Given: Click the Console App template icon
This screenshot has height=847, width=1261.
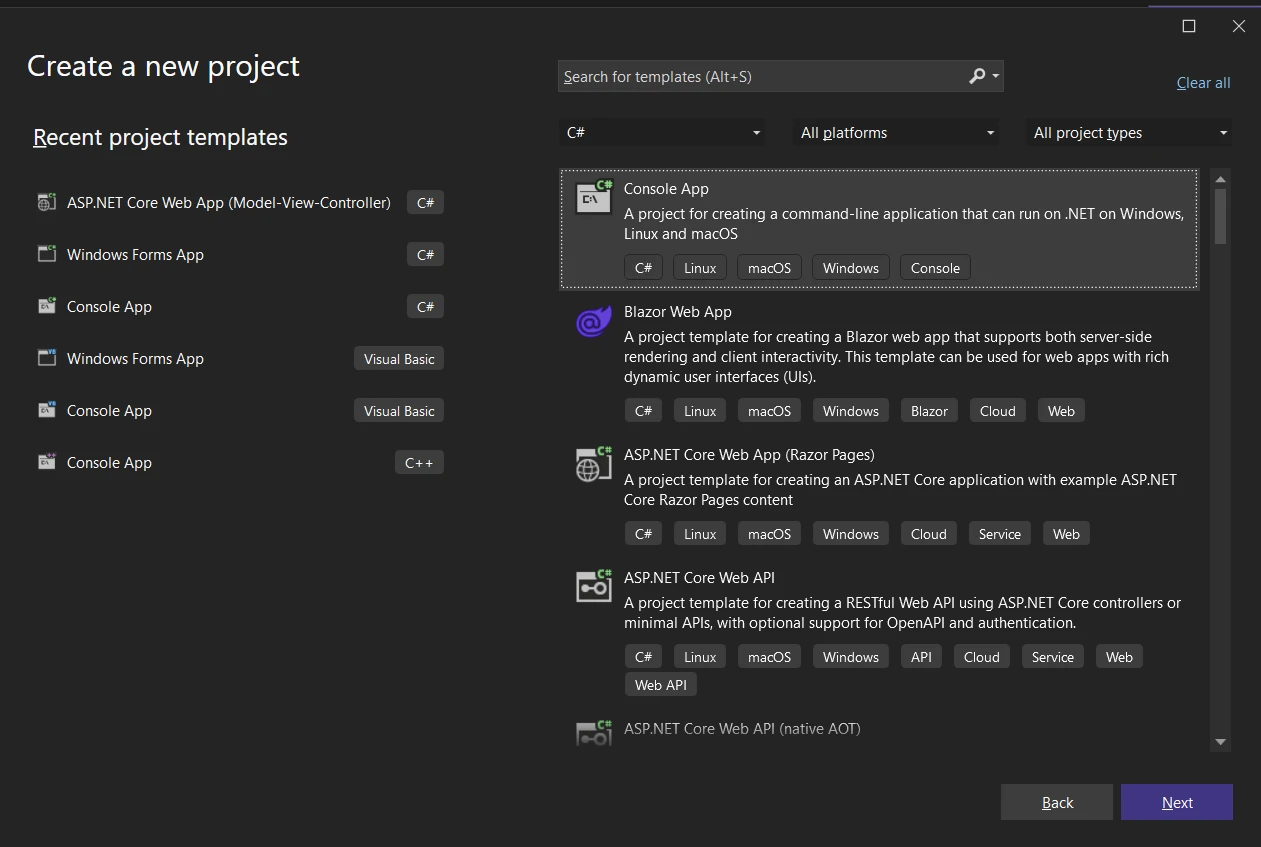Looking at the screenshot, I should point(593,197).
